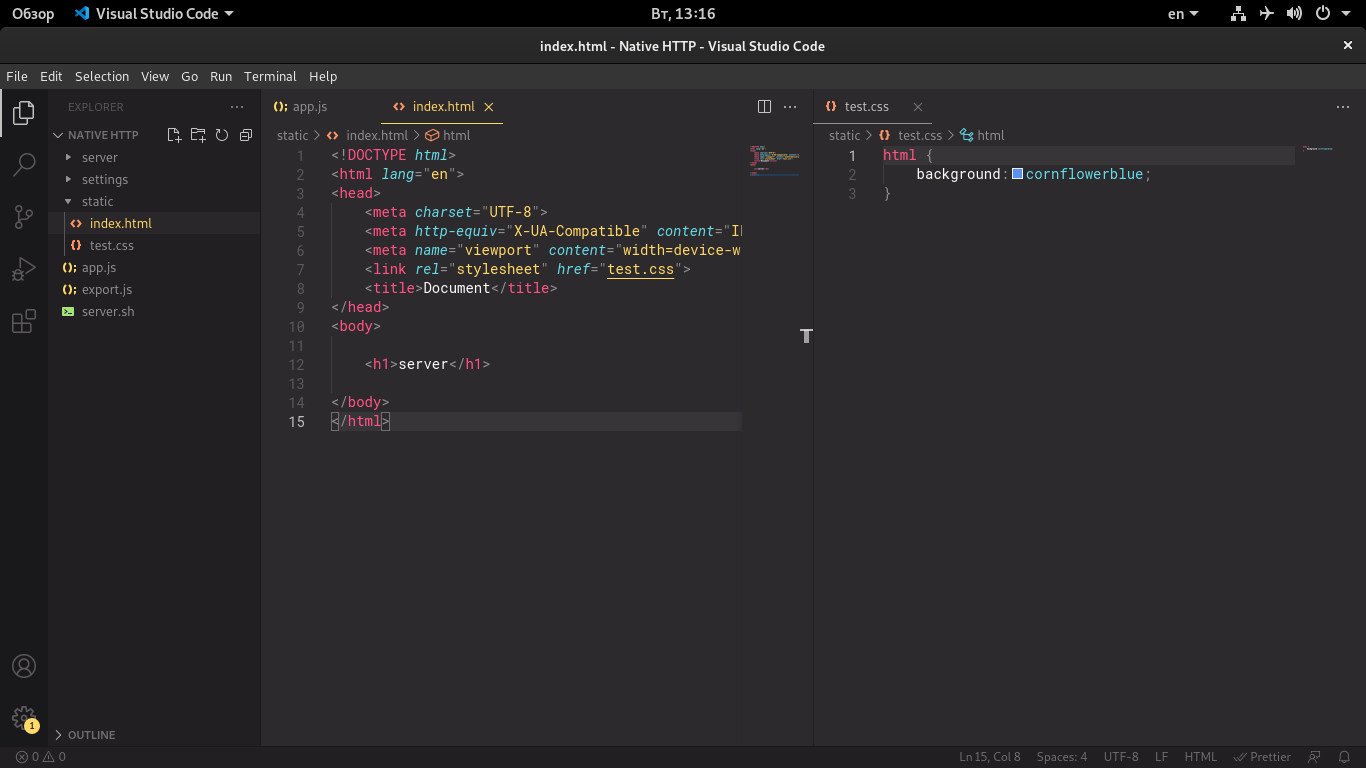The image size is (1366, 768).
Task: Open the Edit menu
Action: pyautogui.click(x=51, y=76)
